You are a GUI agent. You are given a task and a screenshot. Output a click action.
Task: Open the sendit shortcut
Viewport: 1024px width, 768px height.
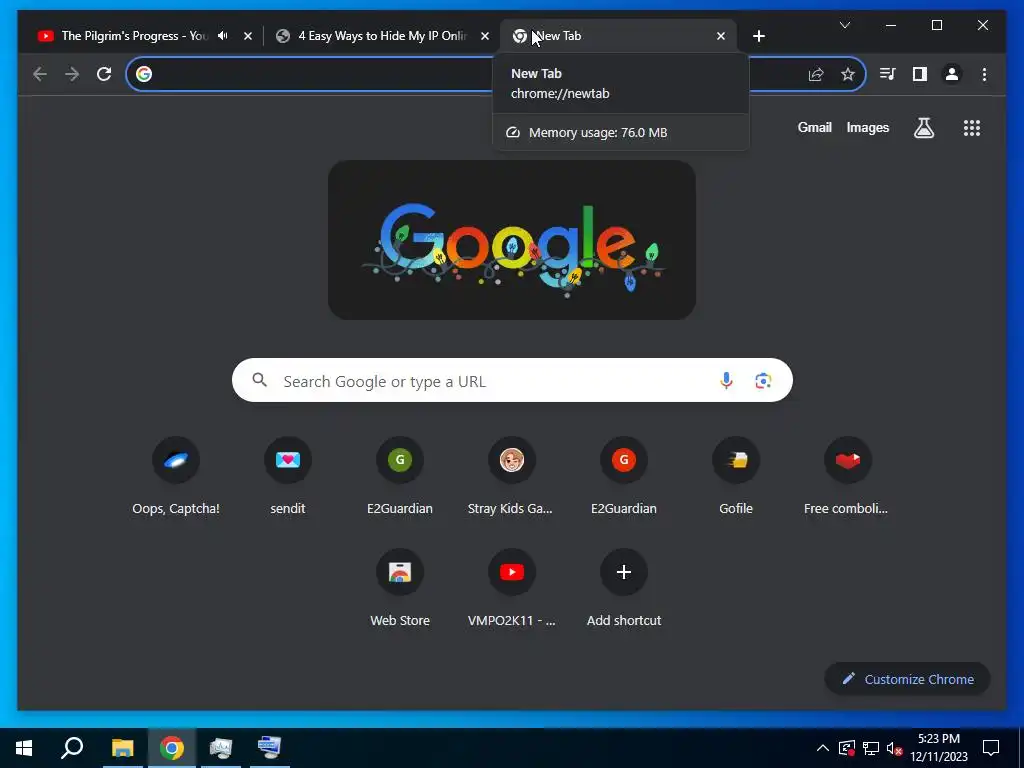point(288,477)
